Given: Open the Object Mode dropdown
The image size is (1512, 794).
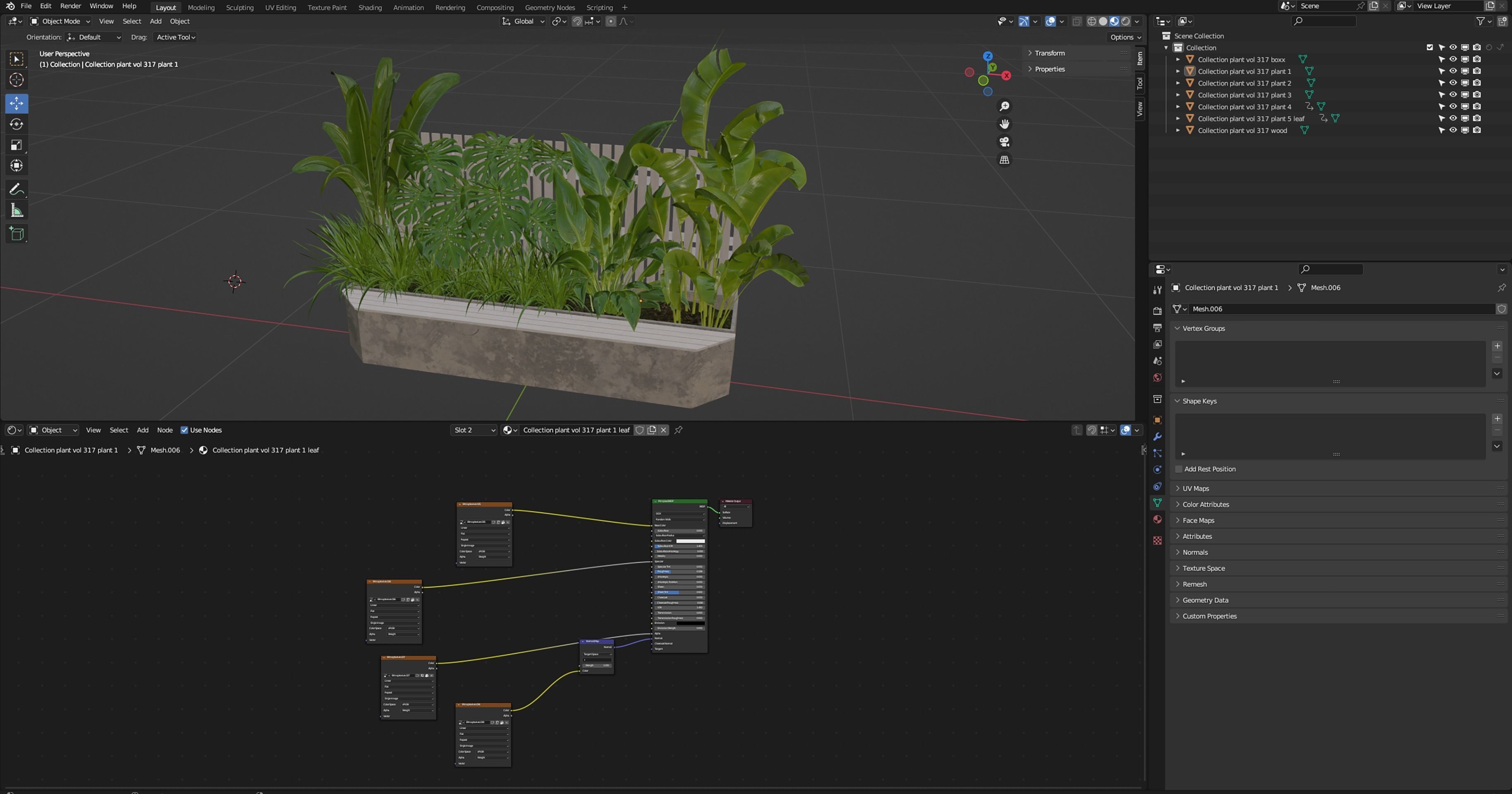Looking at the screenshot, I should (60, 21).
